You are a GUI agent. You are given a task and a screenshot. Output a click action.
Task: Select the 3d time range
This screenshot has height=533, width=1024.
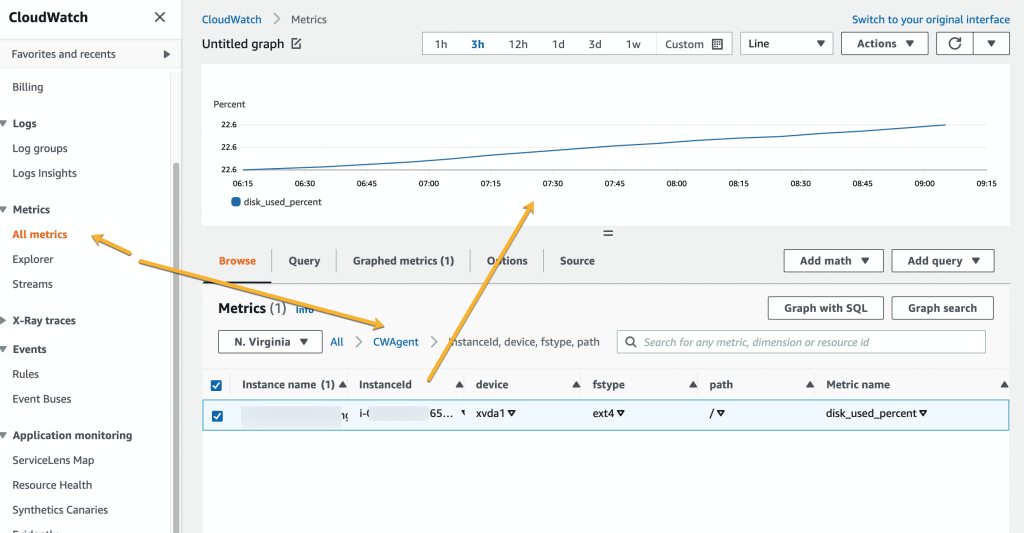tap(595, 44)
